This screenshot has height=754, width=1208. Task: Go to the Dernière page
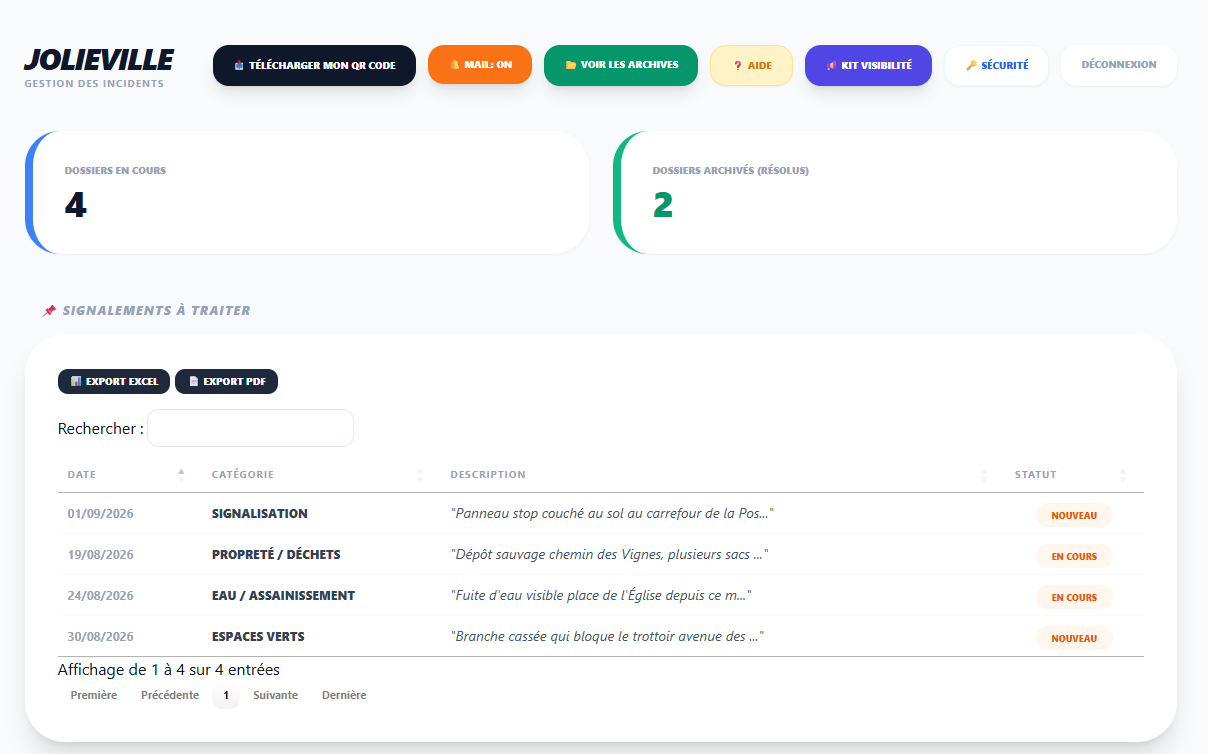click(x=344, y=695)
